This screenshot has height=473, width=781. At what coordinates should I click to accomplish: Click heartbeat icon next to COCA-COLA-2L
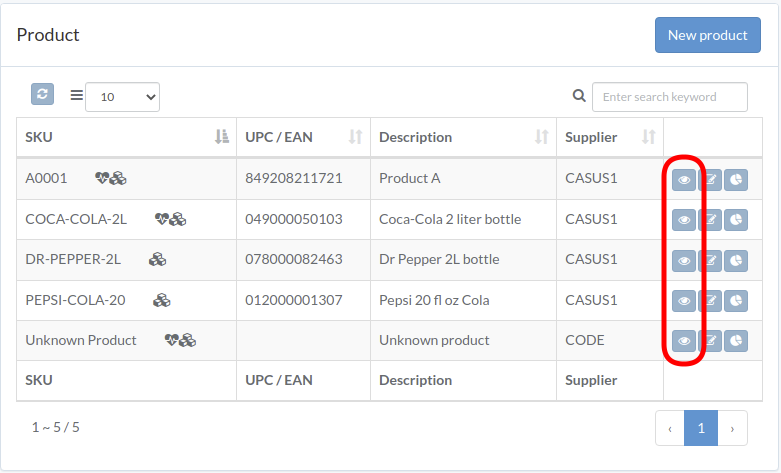pos(162,219)
